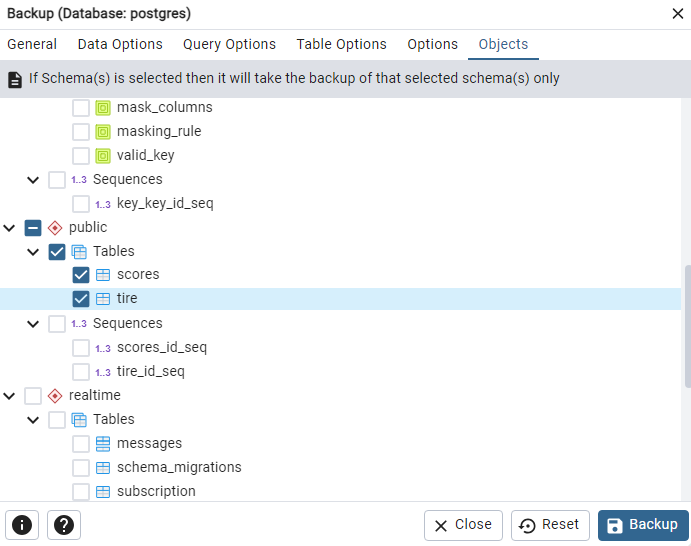Collapse the realtime schema tree node
The width and height of the screenshot is (691, 546).
coord(10,396)
